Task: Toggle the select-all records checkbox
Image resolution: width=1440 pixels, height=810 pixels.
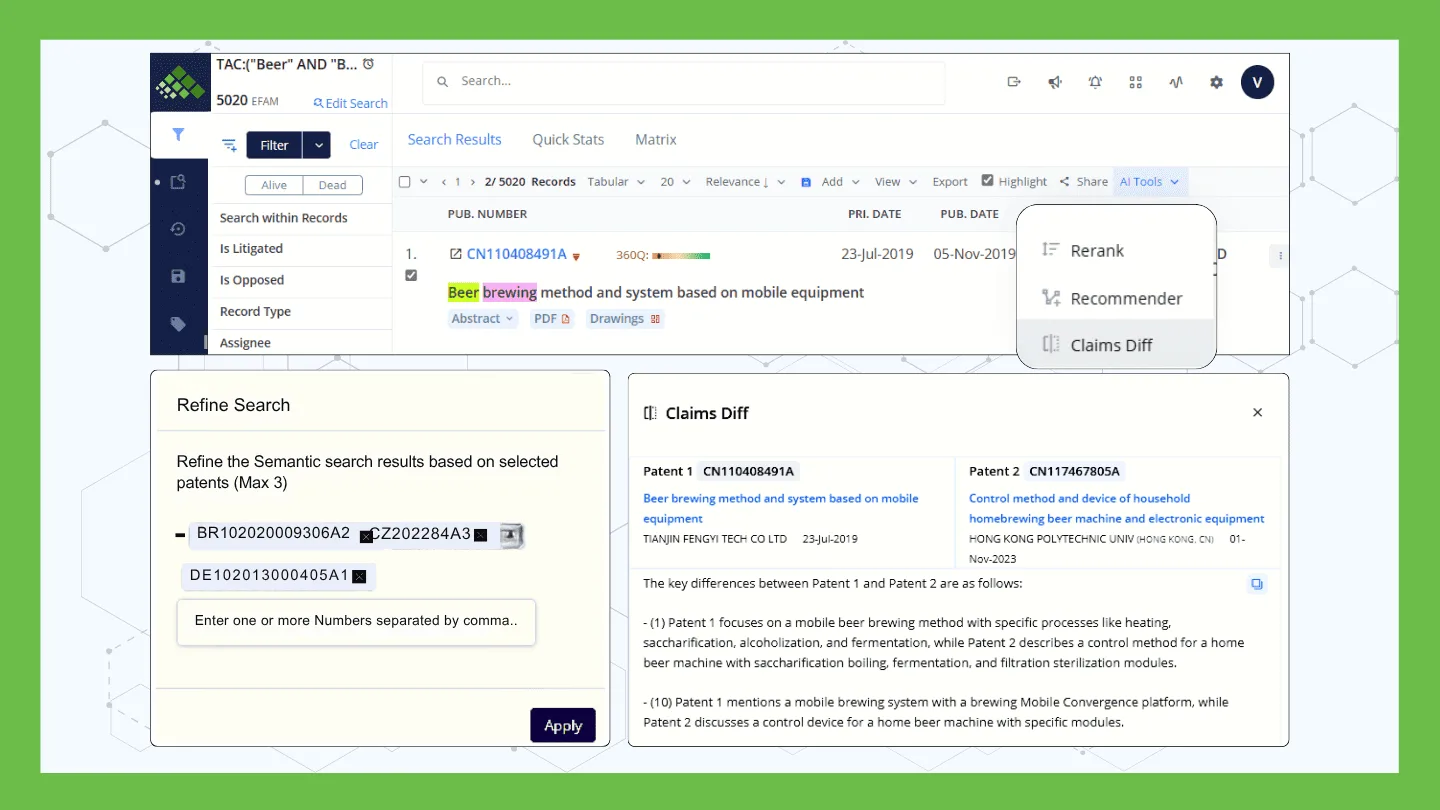Action: click(x=404, y=182)
